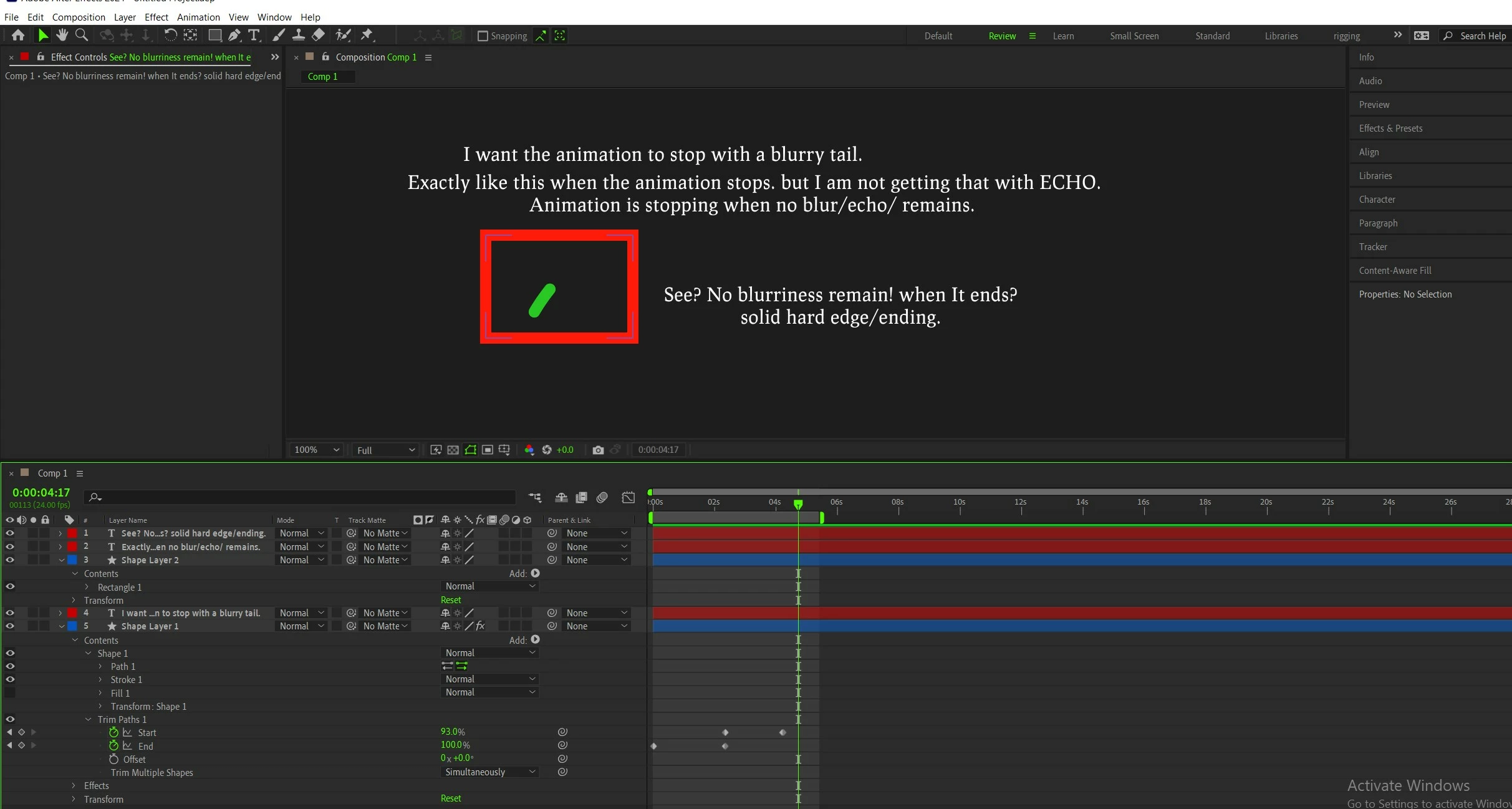Toggle Start property stopwatch
Image resolution: width=1512 pixels, height=809 pixels.
coord(113,732)
